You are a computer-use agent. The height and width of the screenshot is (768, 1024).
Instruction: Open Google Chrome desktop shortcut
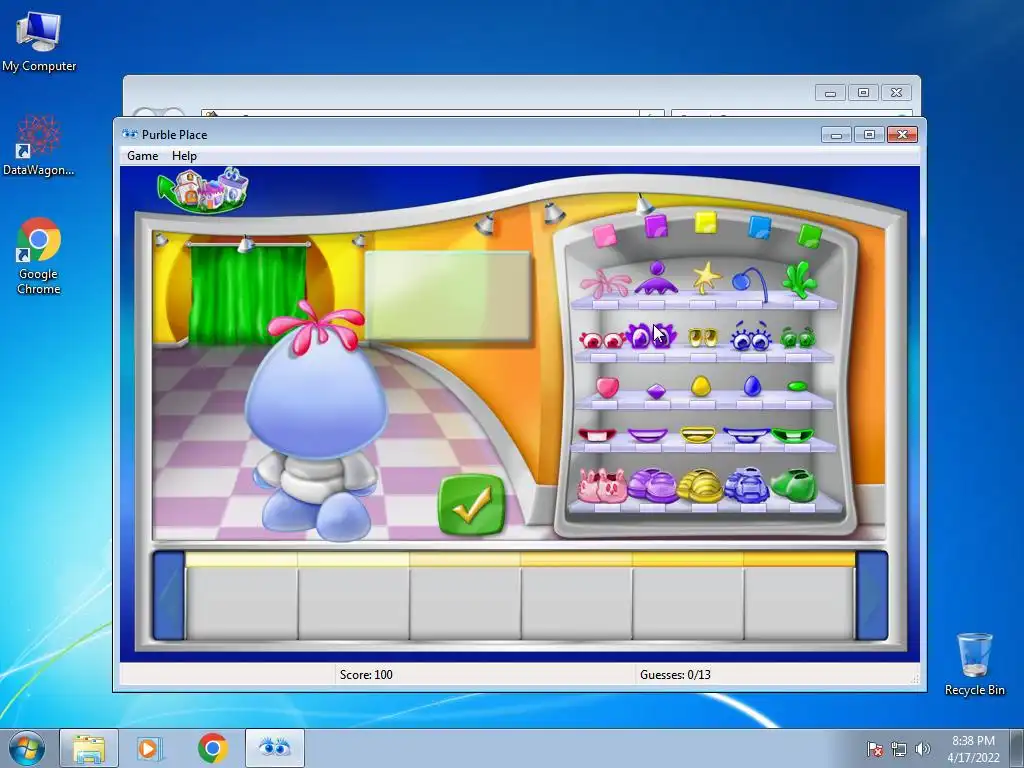(39, 256)
